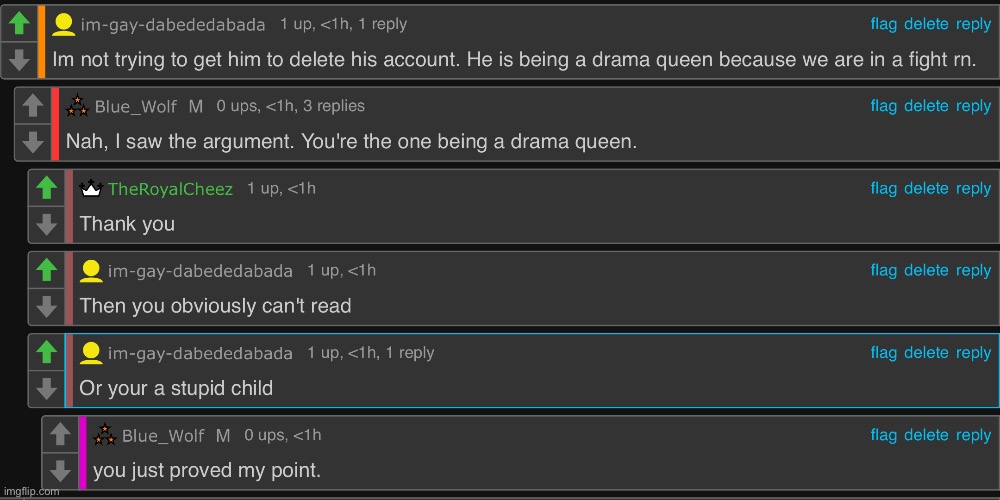Click the red color bar beside Blue_Wolf's comment
The height and width of the screenshot is (500, 1000).
(x=55, y=124)
